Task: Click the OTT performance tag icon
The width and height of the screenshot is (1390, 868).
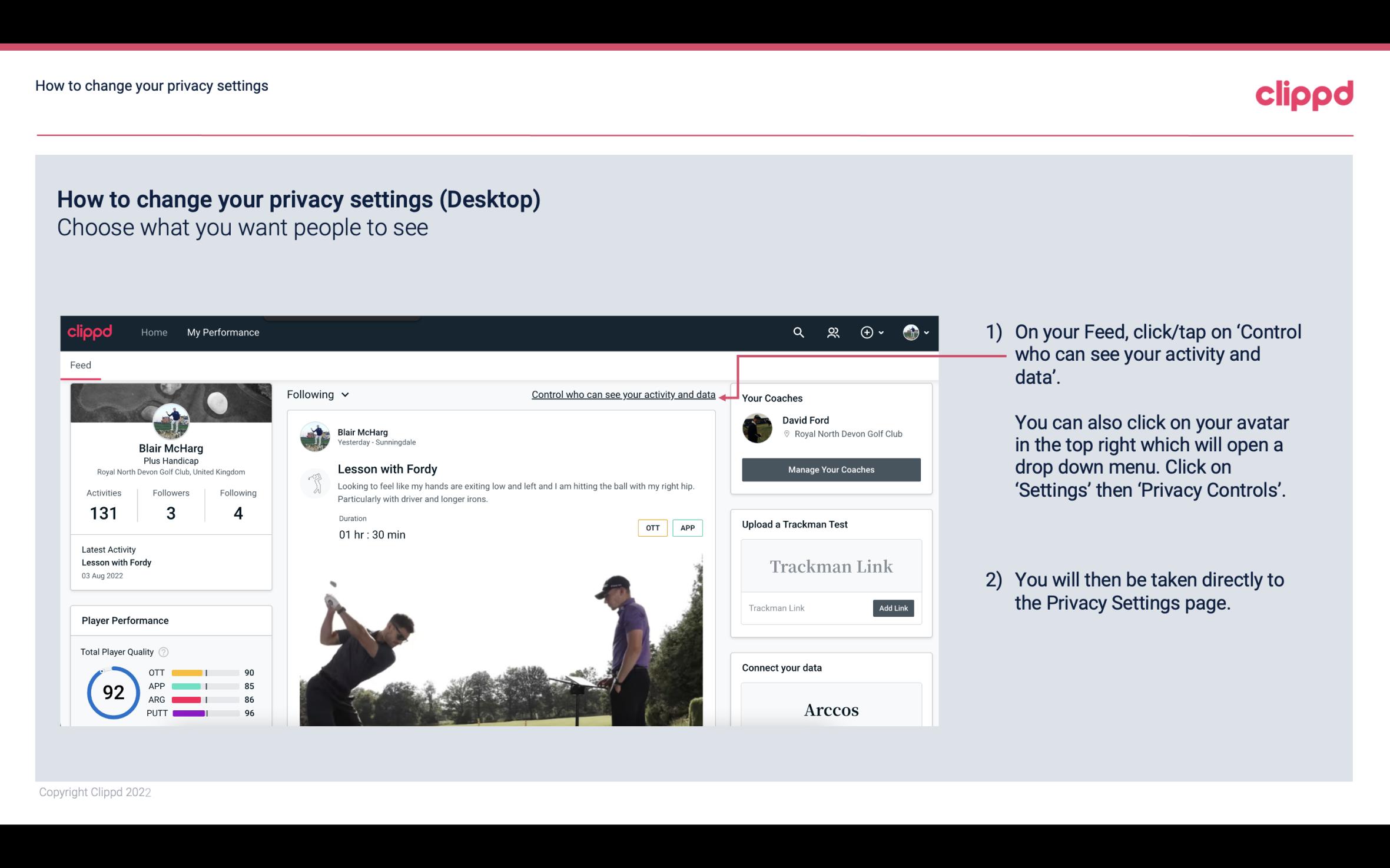Action: 652,528
